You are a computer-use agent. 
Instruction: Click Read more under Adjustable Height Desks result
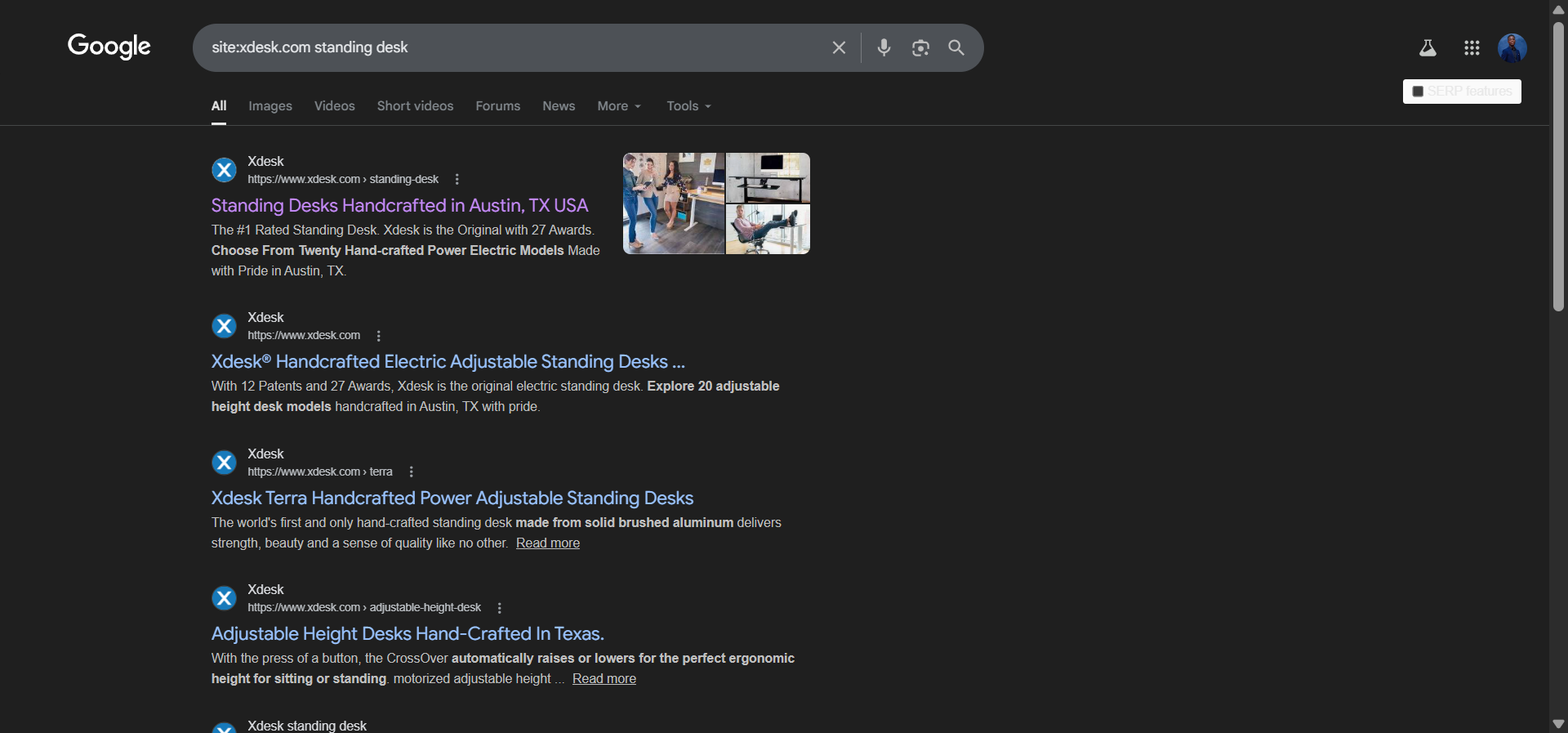point(604,679)
